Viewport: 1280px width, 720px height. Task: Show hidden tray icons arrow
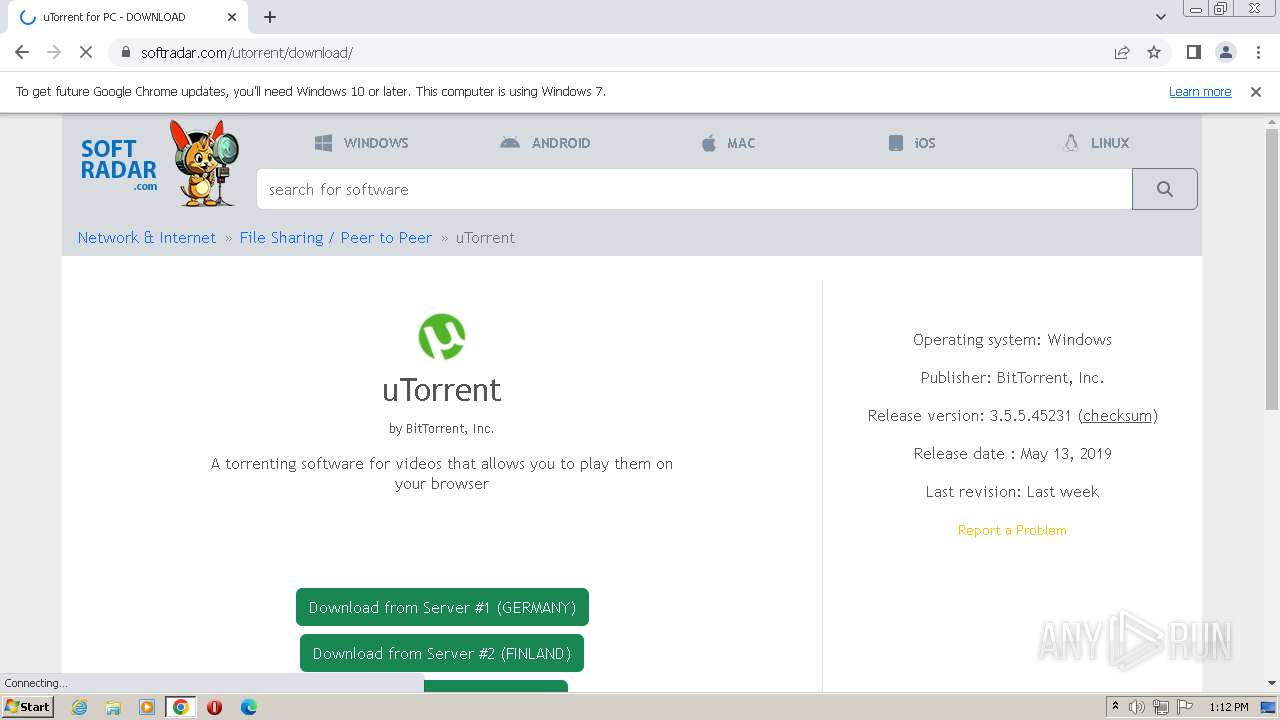point(1115,707)
